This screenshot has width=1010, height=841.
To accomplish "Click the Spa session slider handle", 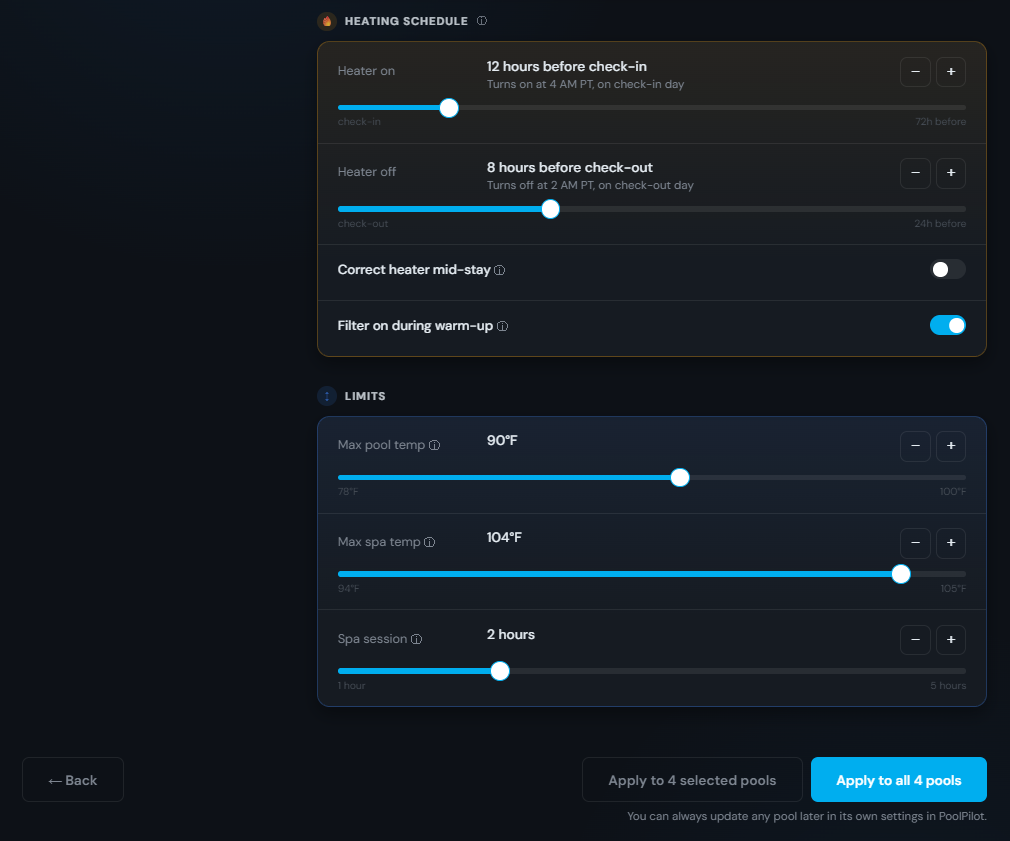I will click(x=500, y=672).
